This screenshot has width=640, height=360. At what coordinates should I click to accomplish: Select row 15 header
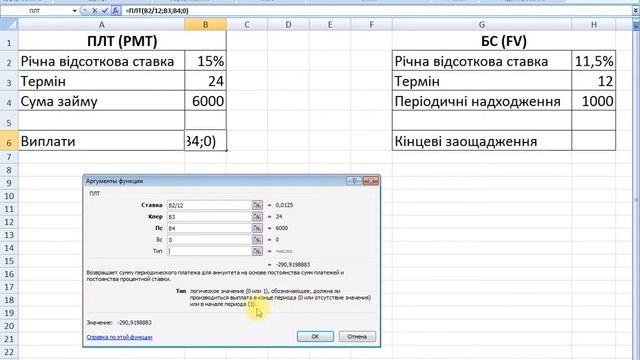(x=9, y=261)
